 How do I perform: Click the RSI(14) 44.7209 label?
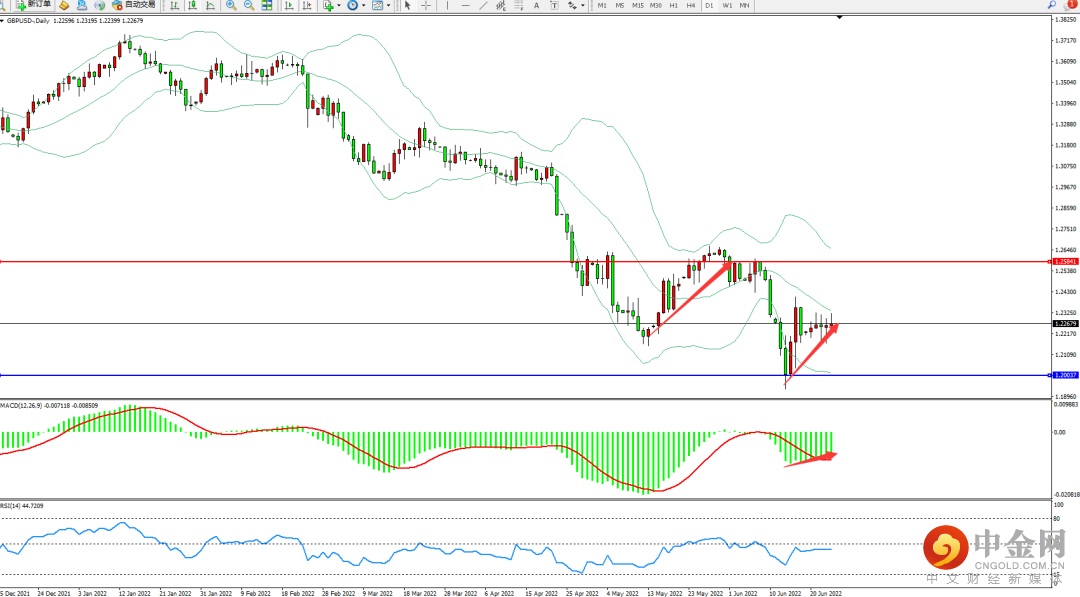[22, 505]
